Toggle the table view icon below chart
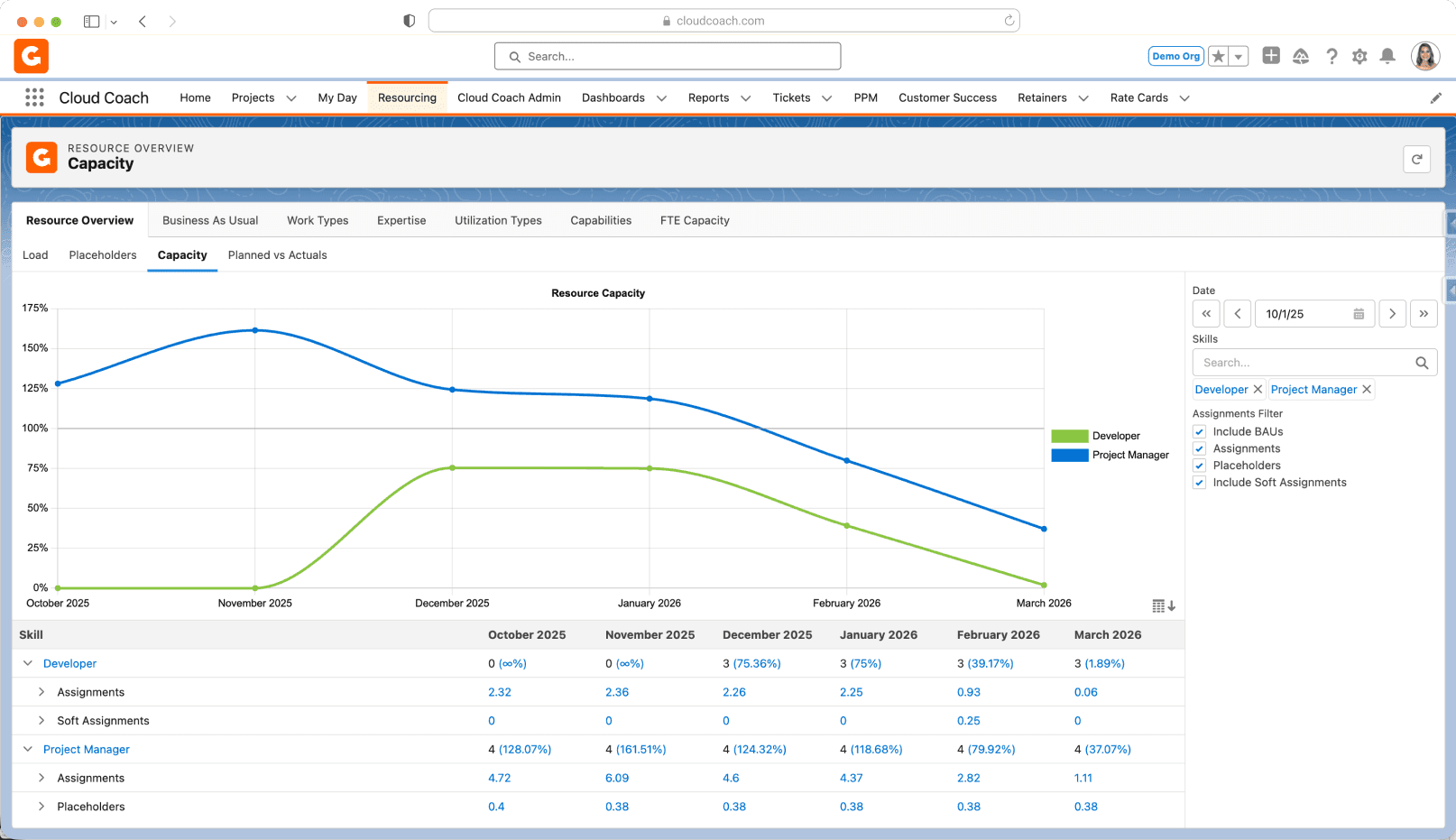 [x=1163, y=605]
